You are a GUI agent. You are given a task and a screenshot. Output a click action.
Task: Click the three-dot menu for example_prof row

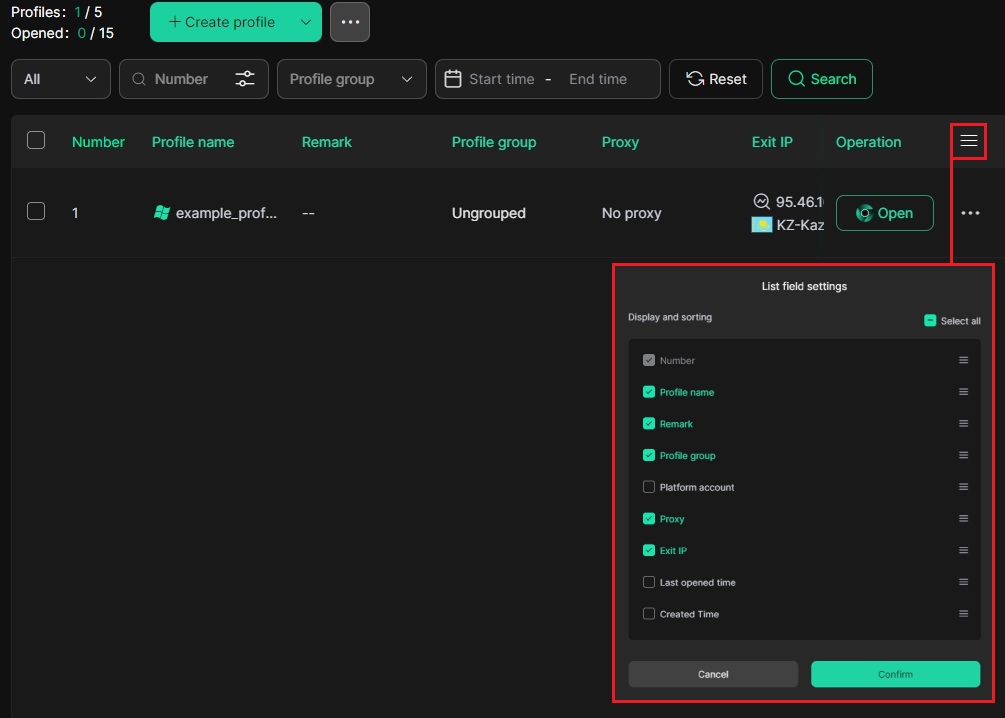pos(970,213)
